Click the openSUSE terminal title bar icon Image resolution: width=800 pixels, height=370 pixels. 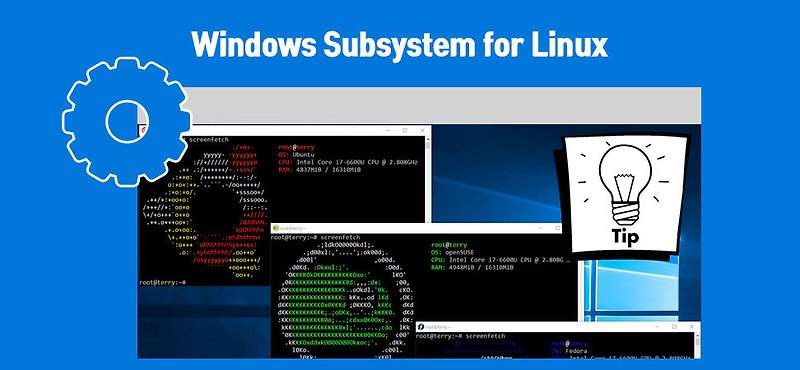(276, 228)
